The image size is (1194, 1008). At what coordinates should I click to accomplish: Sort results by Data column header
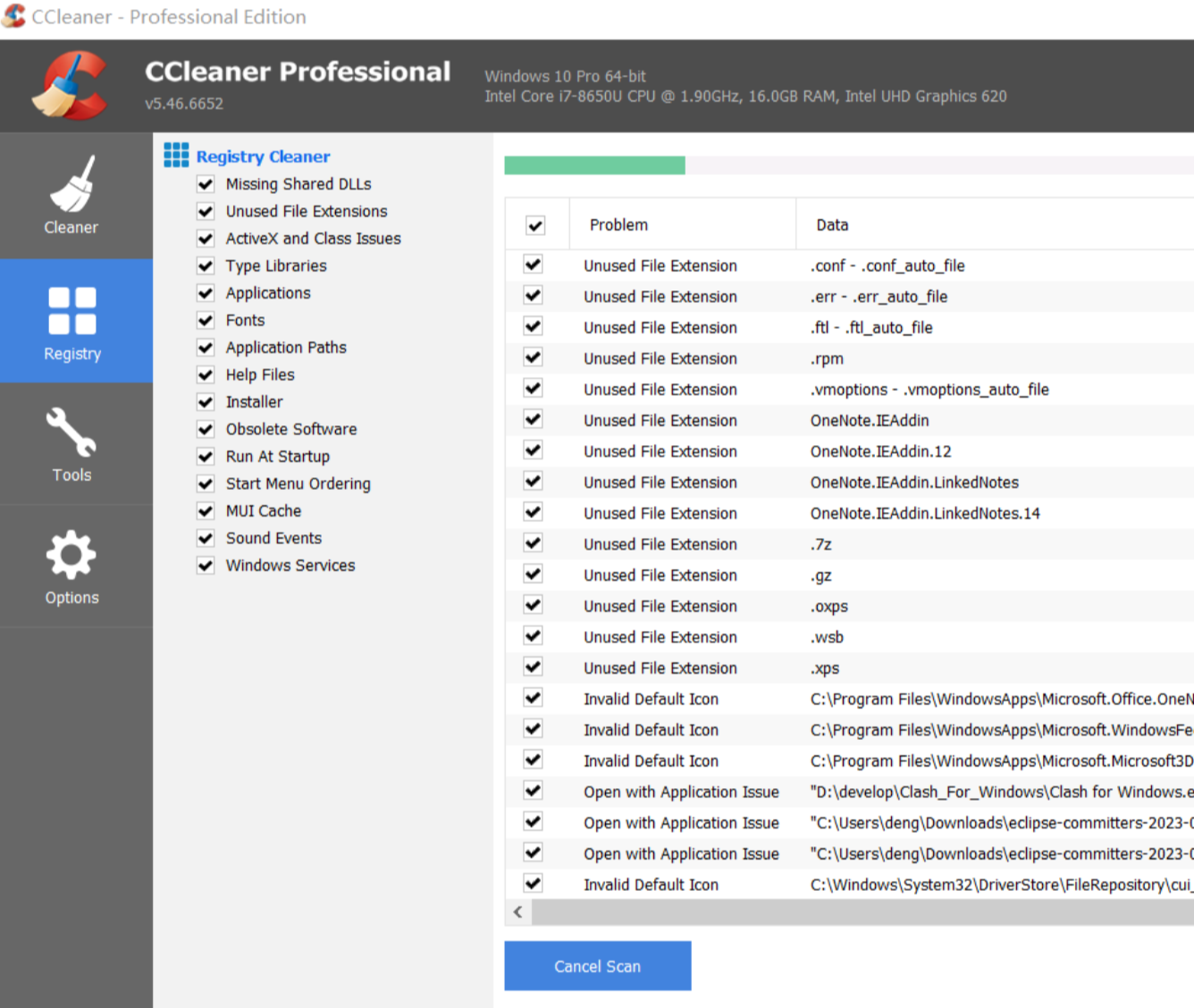pyautogui.click(x=995, y=225)
